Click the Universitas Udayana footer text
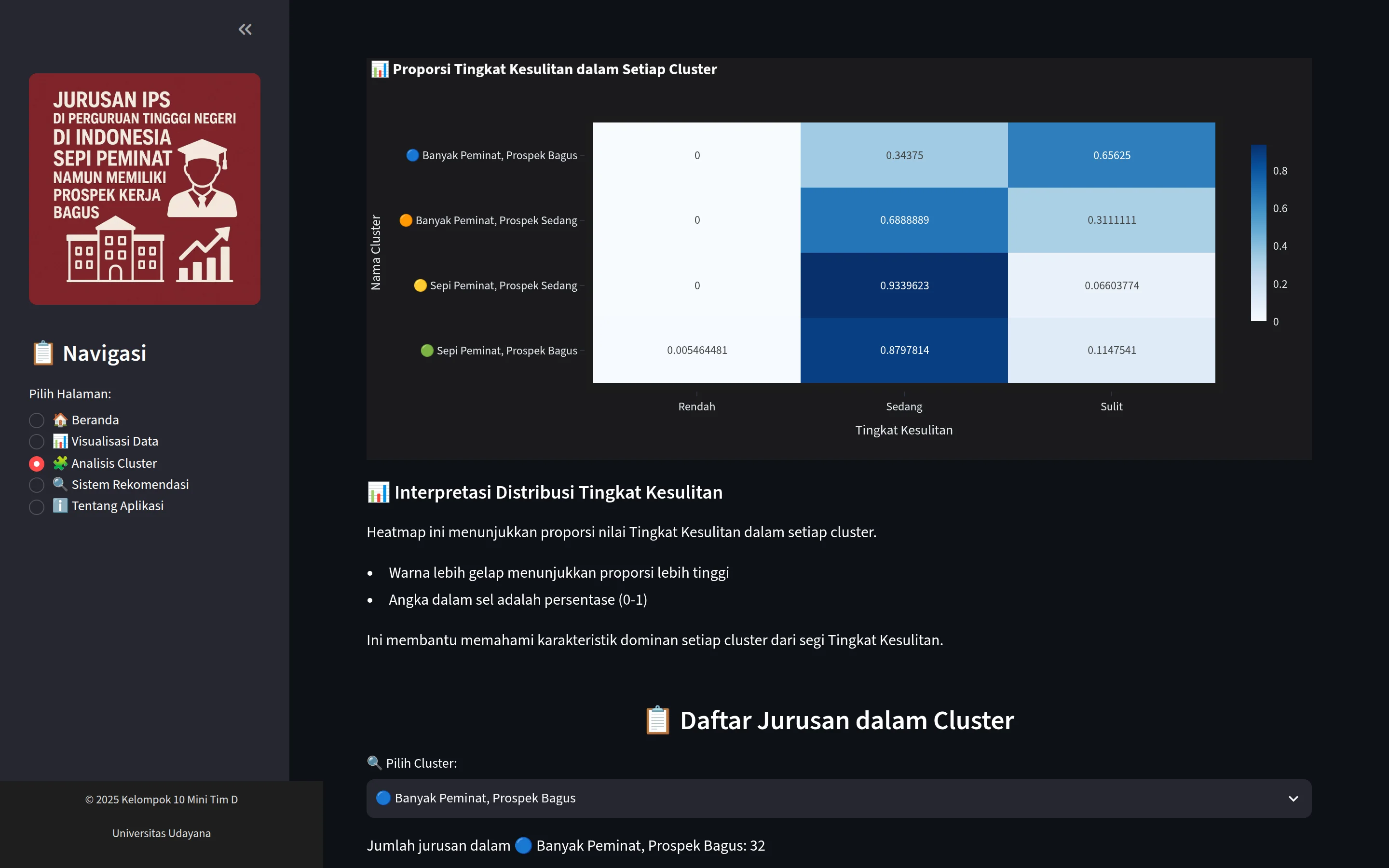 coord(161,833)
